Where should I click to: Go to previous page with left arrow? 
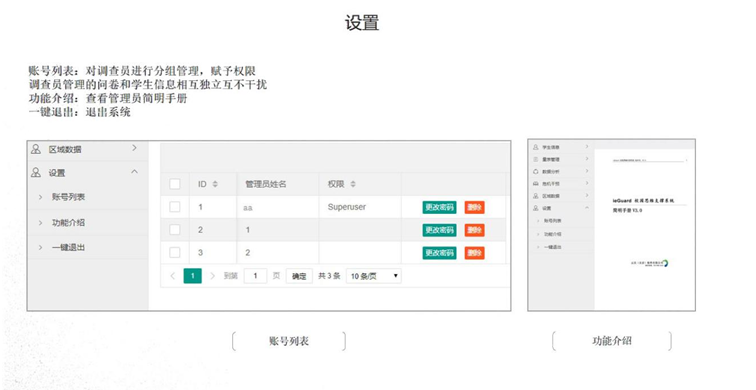click(x=173, y=276)
